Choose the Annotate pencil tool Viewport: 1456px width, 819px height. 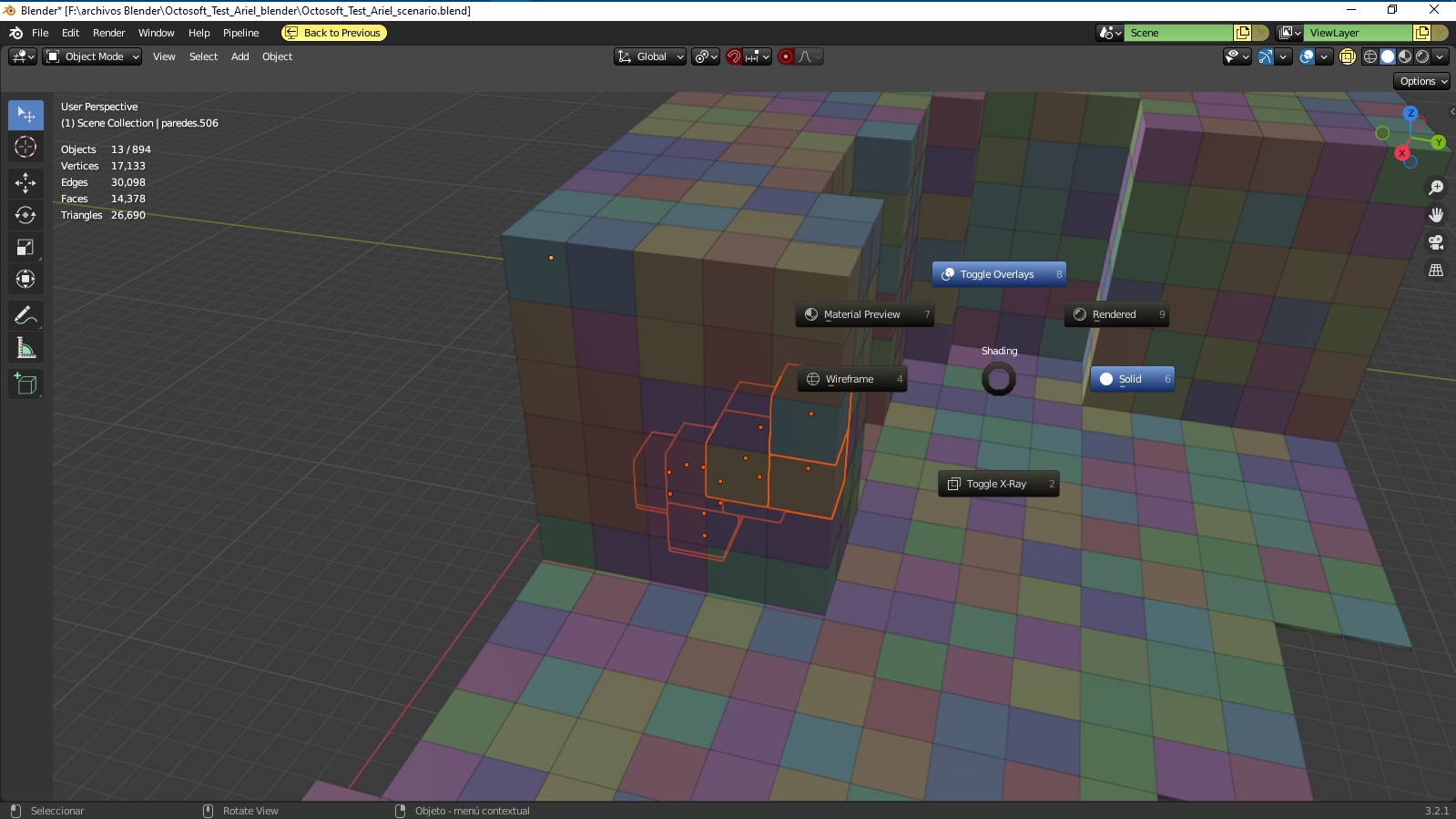[x=25, y=315]
